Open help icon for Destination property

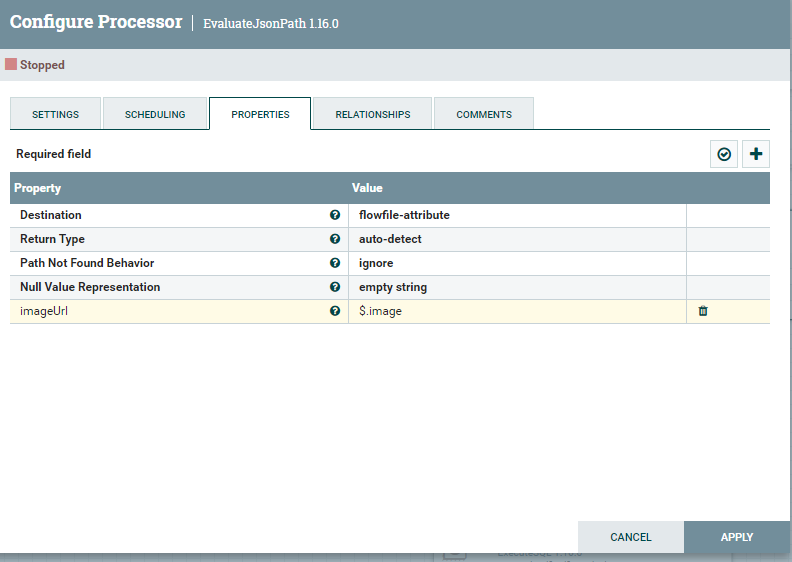(334, 215)
